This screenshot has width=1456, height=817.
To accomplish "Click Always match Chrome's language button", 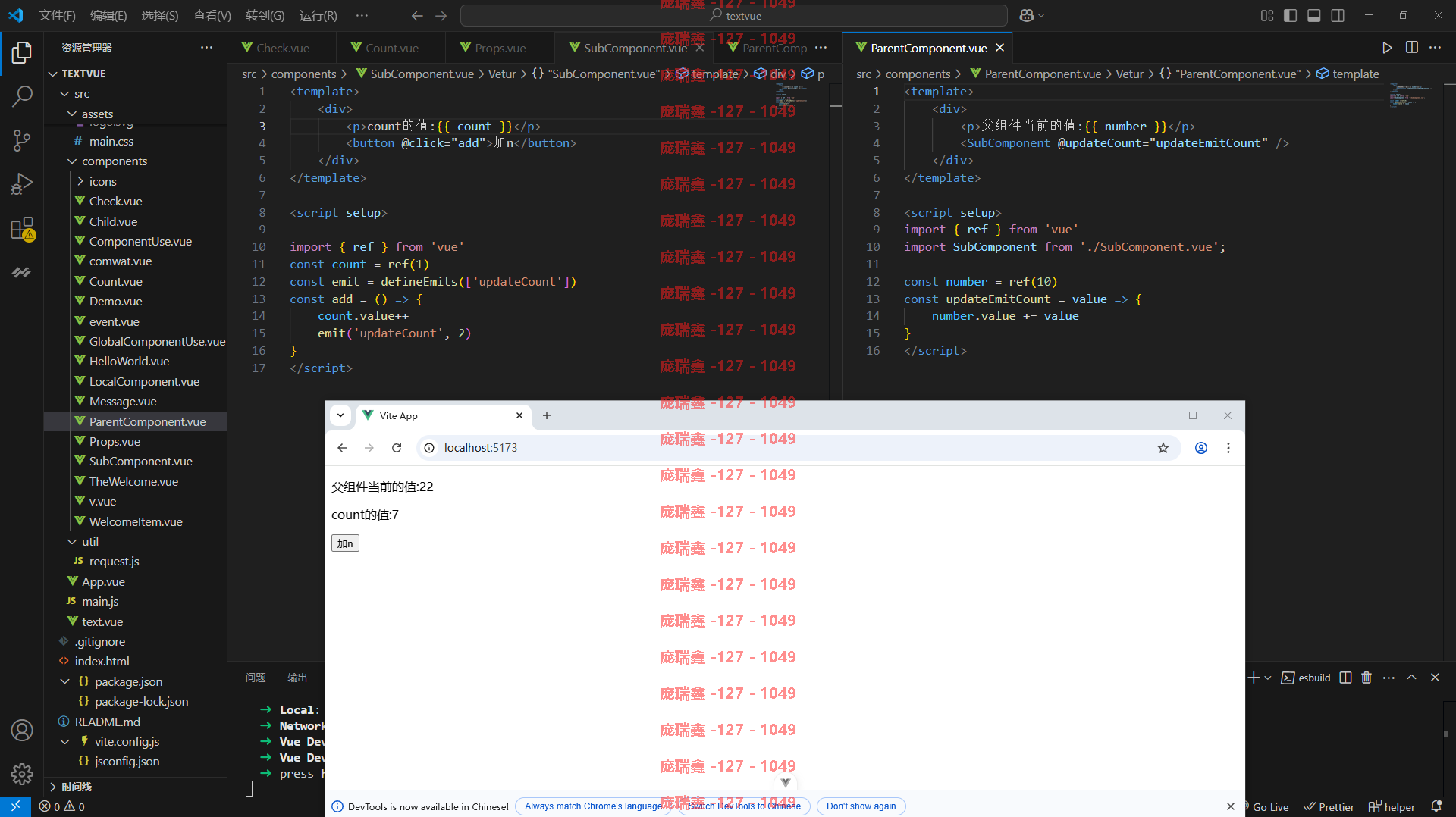I will [x=593, y=806].
